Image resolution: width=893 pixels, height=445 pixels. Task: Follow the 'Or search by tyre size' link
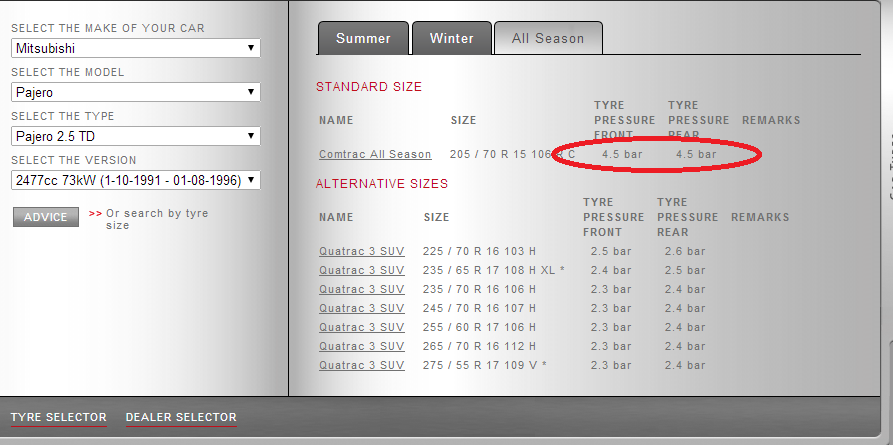coord(157,219)
